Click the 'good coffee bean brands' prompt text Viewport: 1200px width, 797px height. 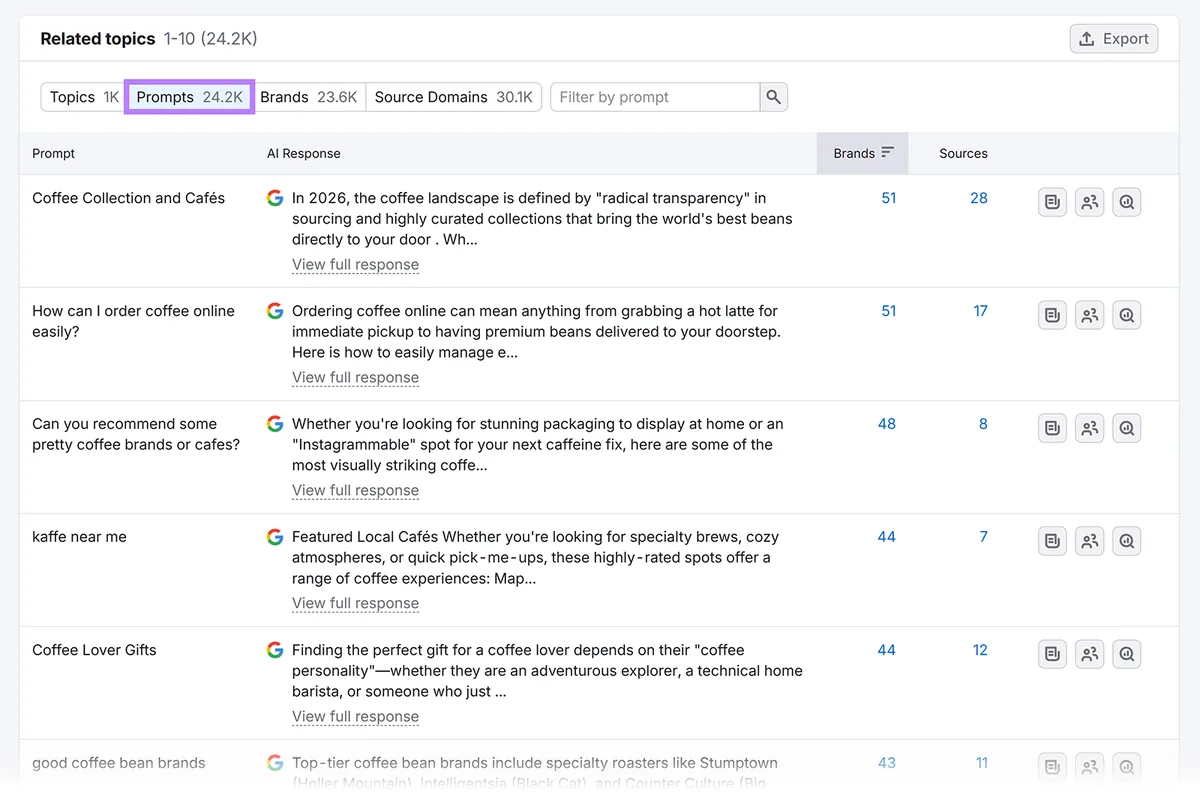[118, 763]
